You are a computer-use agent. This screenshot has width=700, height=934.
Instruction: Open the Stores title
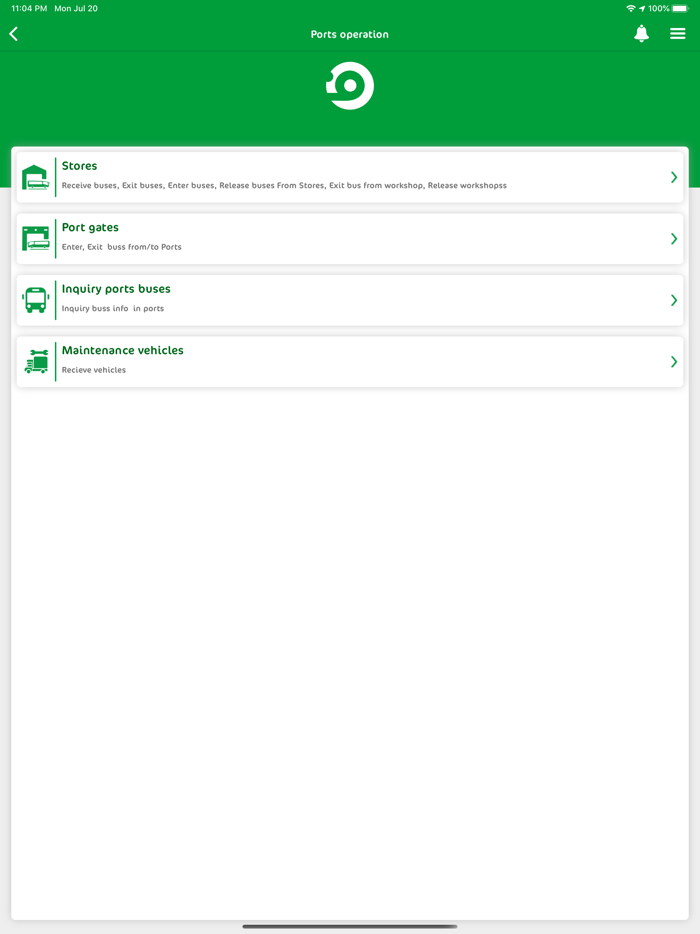(x=79, y=166)
